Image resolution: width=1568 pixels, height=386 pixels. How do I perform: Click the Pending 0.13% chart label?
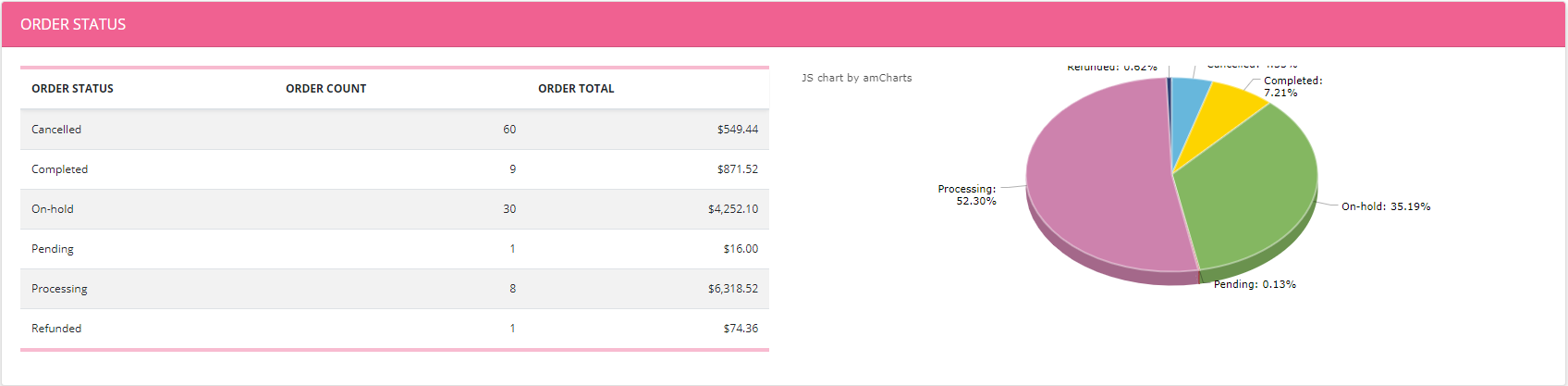[1255, 284]
